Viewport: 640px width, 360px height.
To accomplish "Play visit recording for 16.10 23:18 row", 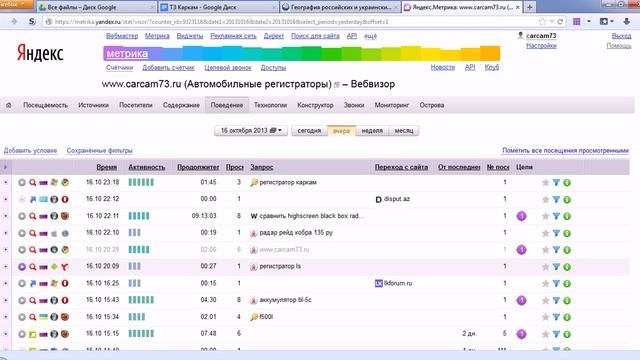I will (22, 182).
